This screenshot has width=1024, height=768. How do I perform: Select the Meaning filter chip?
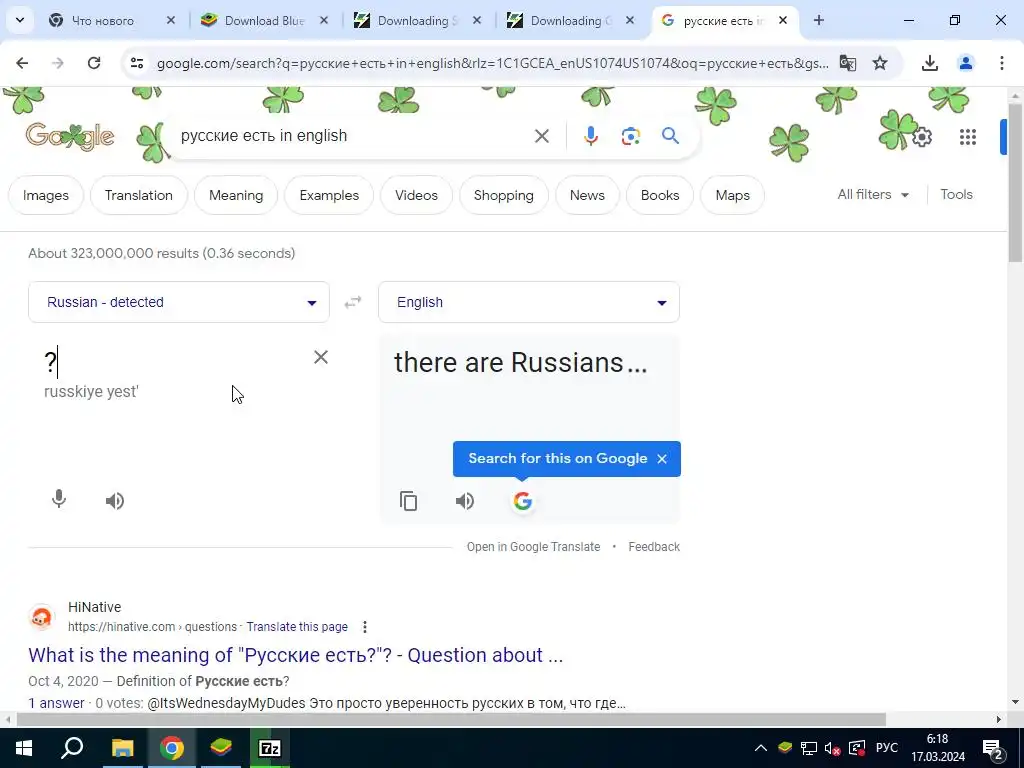click(x=236, y=195)
